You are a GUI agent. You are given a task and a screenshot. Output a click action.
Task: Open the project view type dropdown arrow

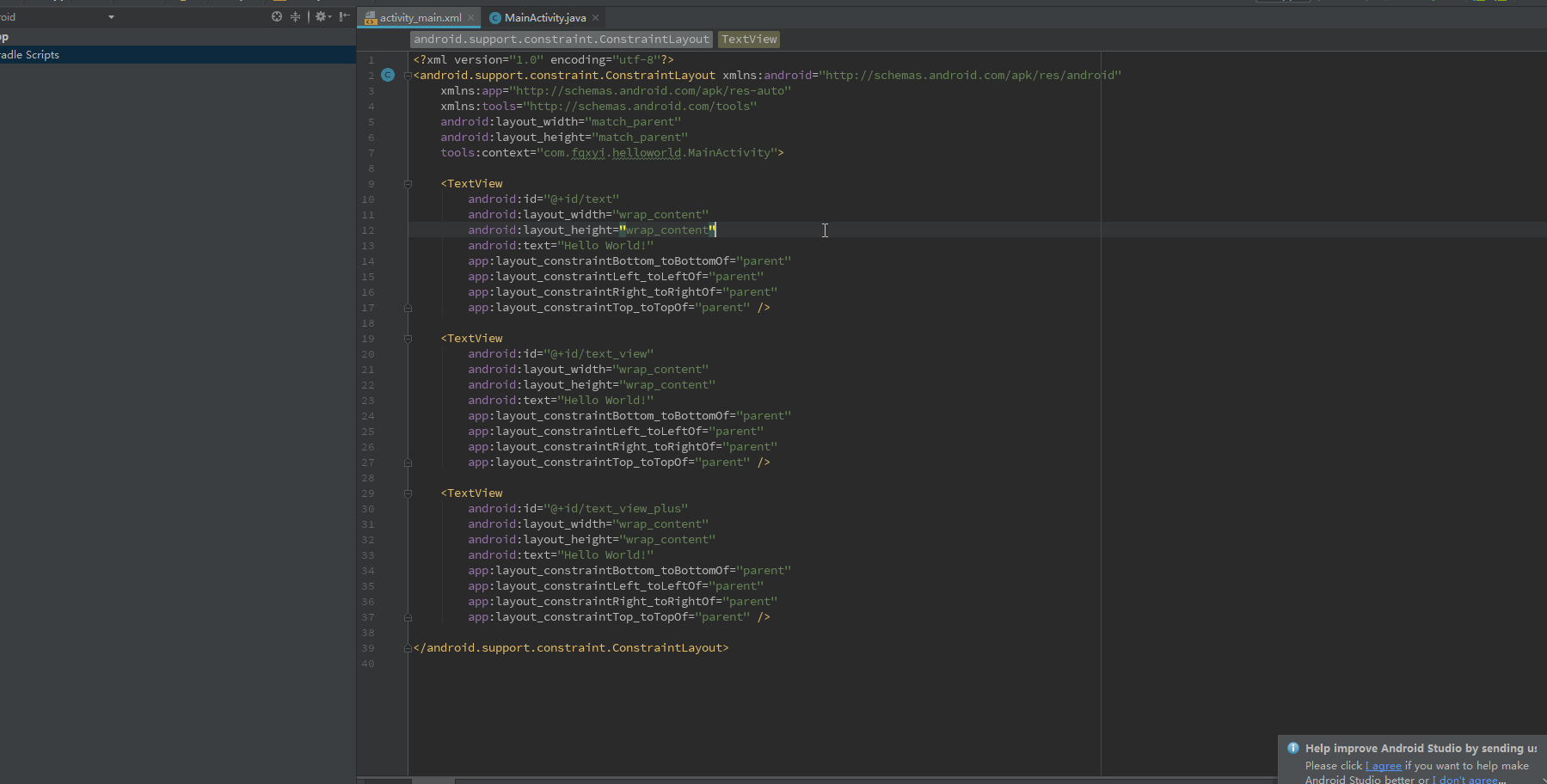click(x=111, y=17)
